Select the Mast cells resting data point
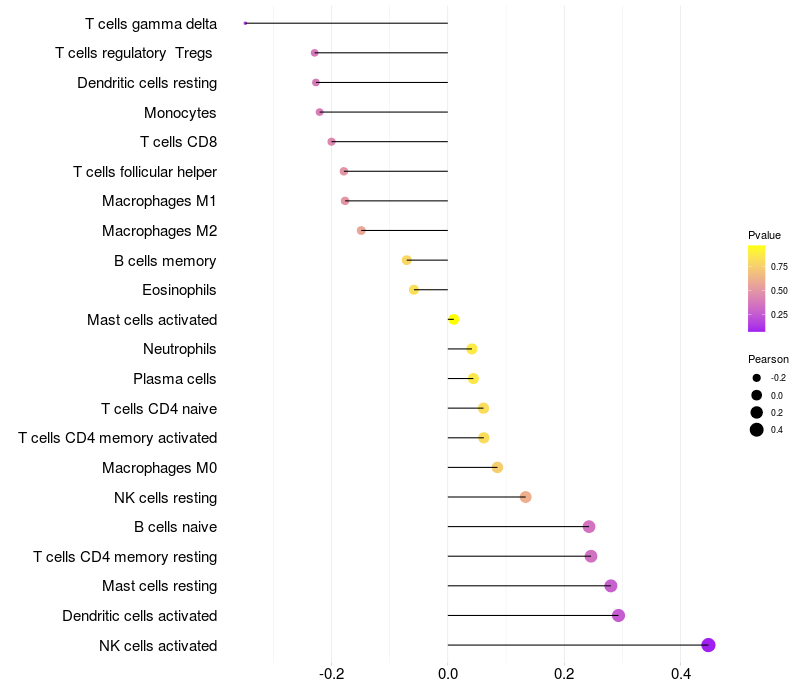Viewport: 800px width, 700px height. point(611,586)
